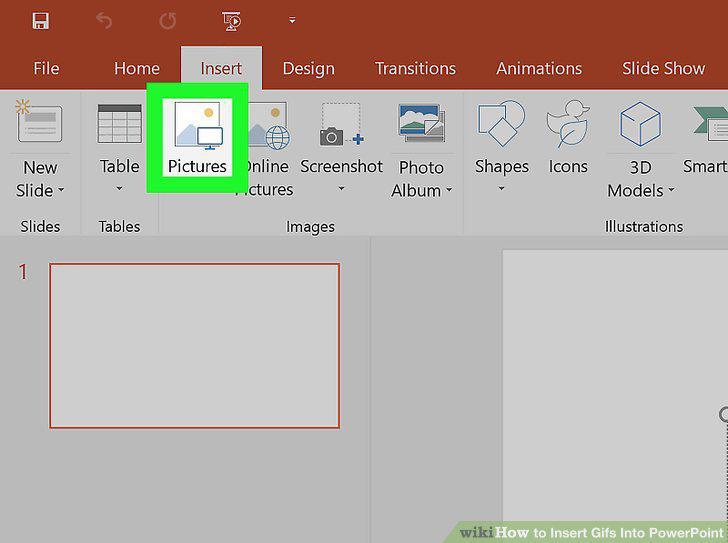Click the Save floppy disk icon
728x543 pixels.
(x=40, y=21)
